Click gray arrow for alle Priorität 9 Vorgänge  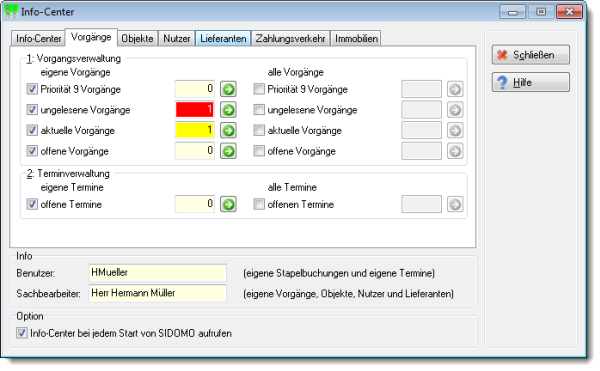coord(455,89)
